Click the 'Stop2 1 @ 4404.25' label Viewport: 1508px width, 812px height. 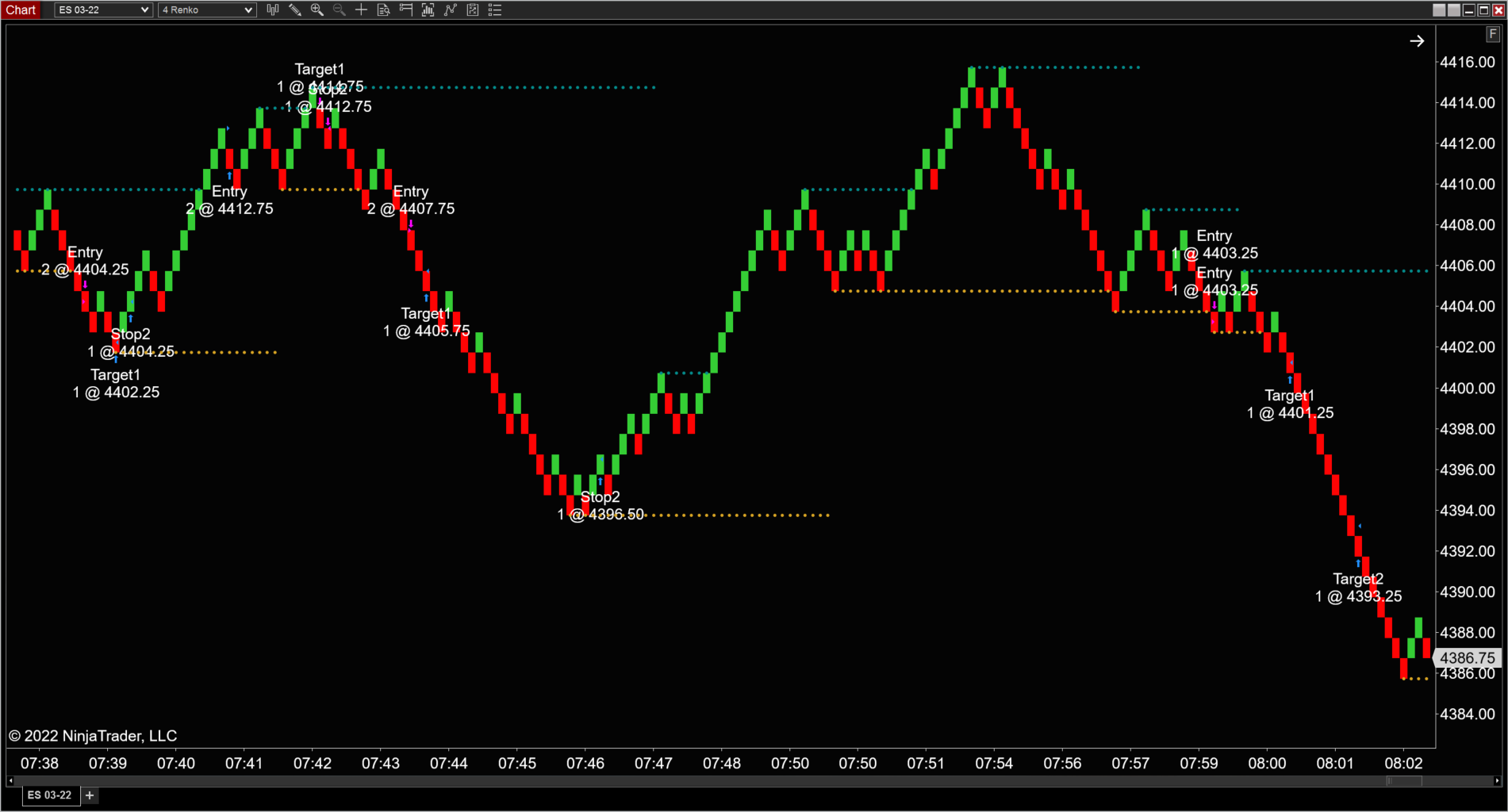tap(131, 343)
